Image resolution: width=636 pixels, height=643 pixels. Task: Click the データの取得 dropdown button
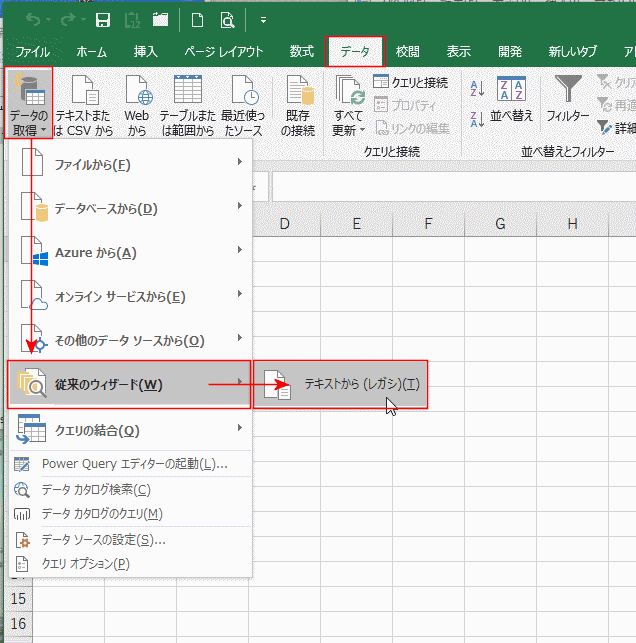(x=29, y=103)
